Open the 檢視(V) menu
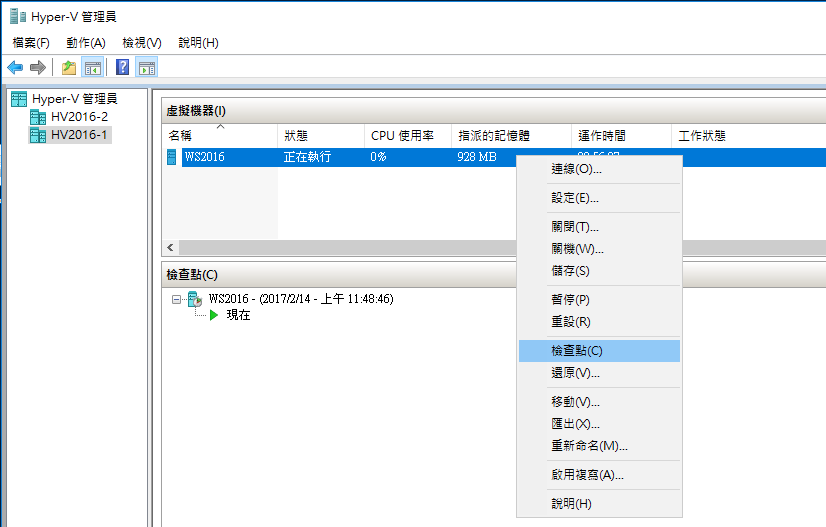 point(142,43)
